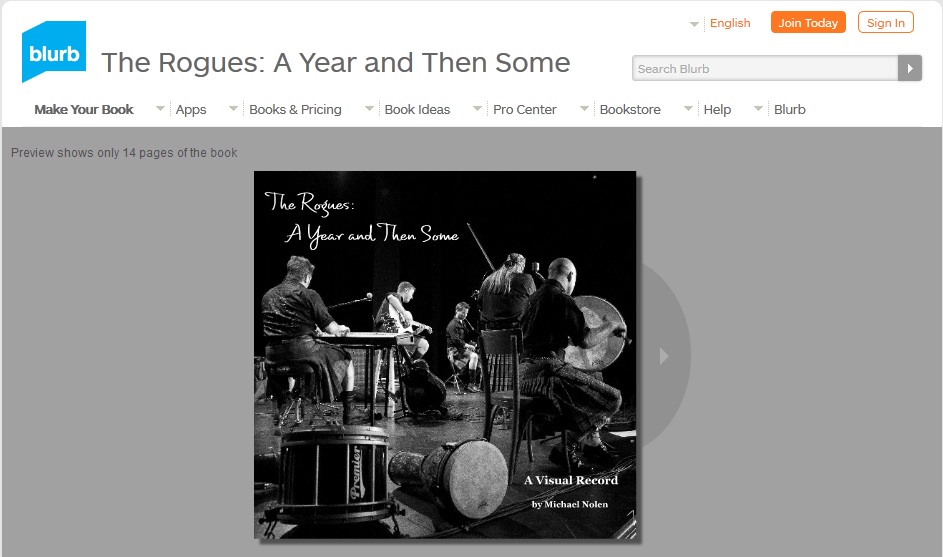Open the dropdown arrow before Help
Viewport: 943px width, 557px height.
click(689, 108)
